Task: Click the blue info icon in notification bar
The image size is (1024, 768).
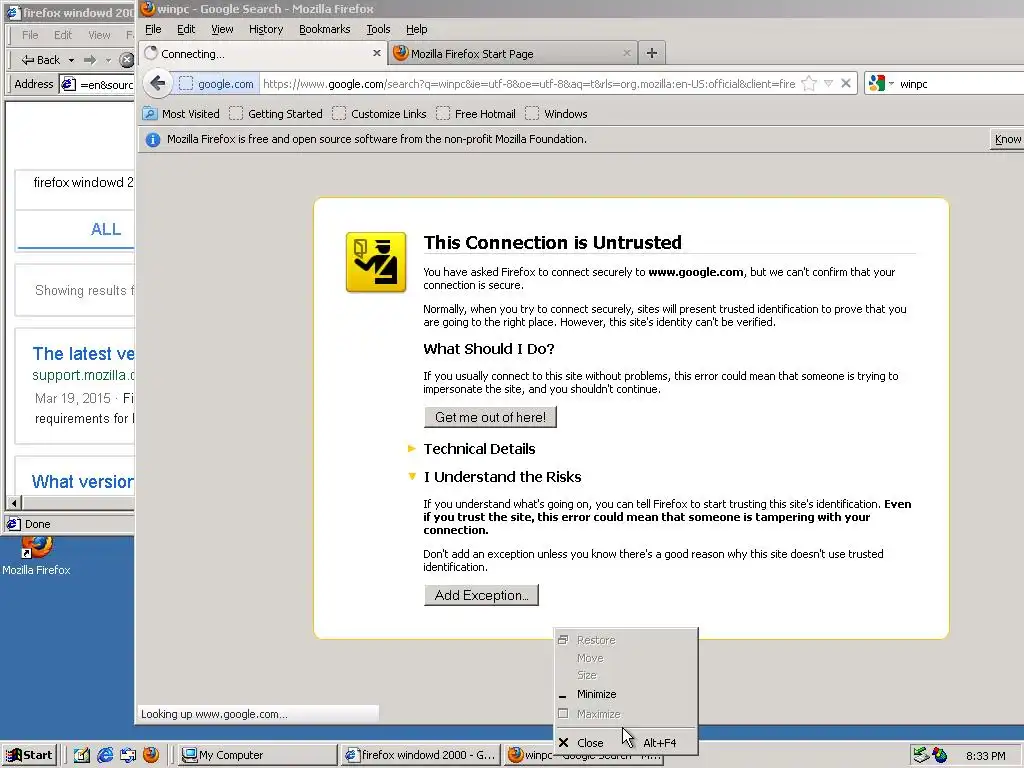Action: point(153,140)
